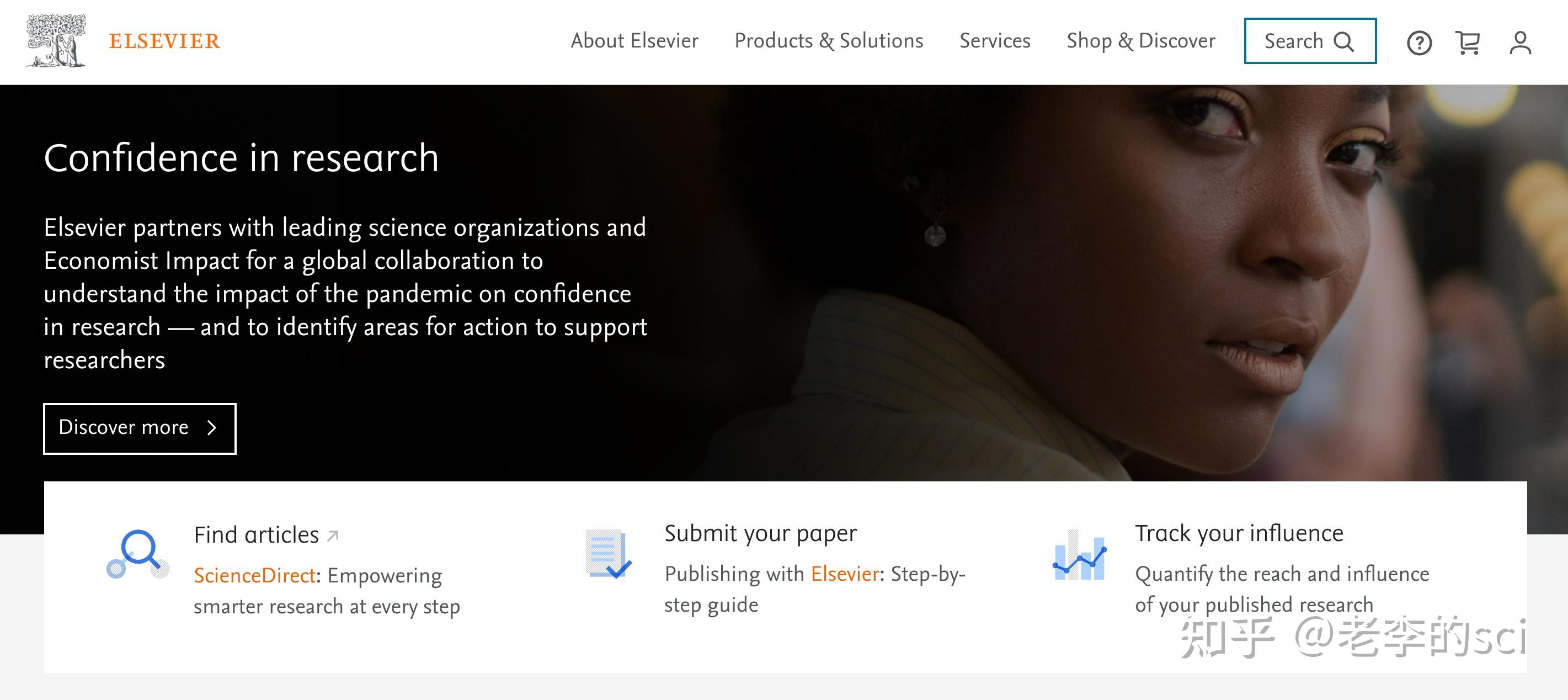Viewport: 1568px width, 700px height.
Task: Click the Submit your paper document icon
Action: [607, 554]
